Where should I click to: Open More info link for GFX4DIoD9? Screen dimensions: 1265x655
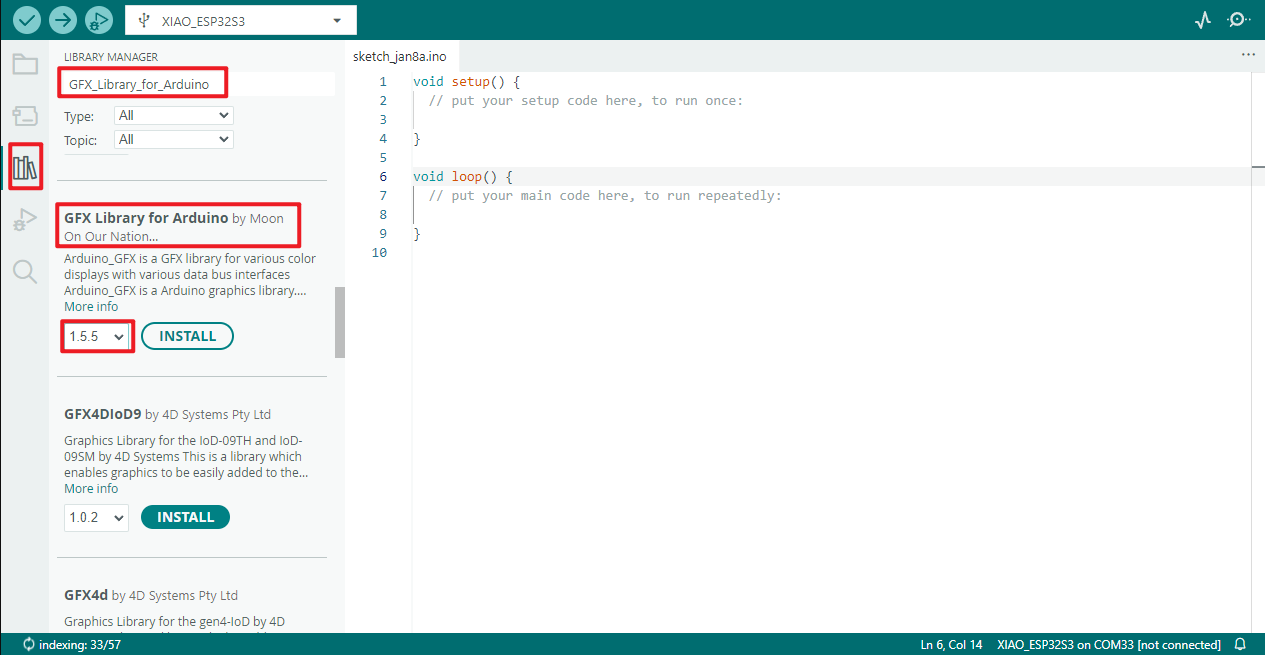(91, 489)
